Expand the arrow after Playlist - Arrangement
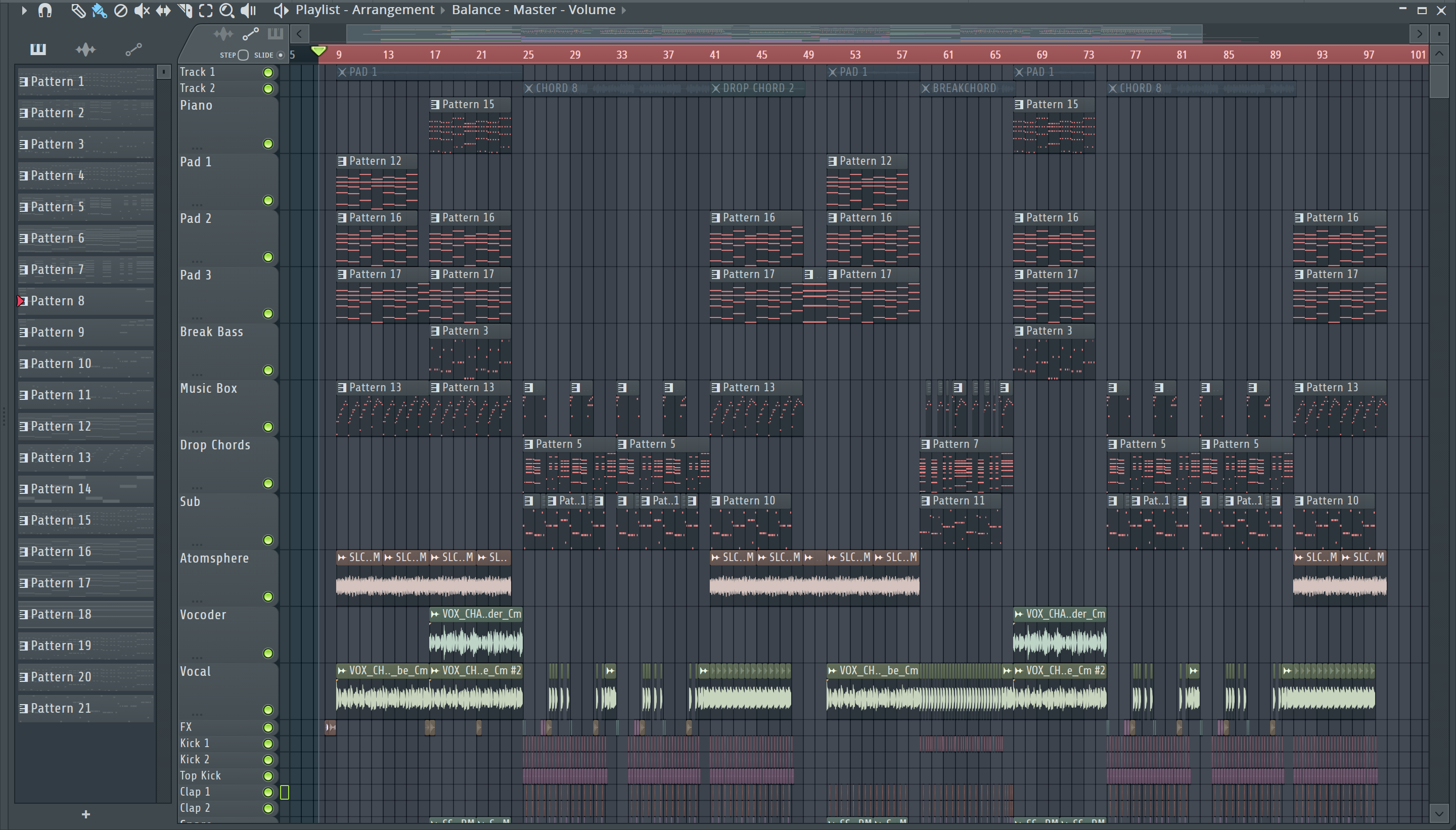The width and height of the screenshot is (1456, 830). click(x=443, y=10)
